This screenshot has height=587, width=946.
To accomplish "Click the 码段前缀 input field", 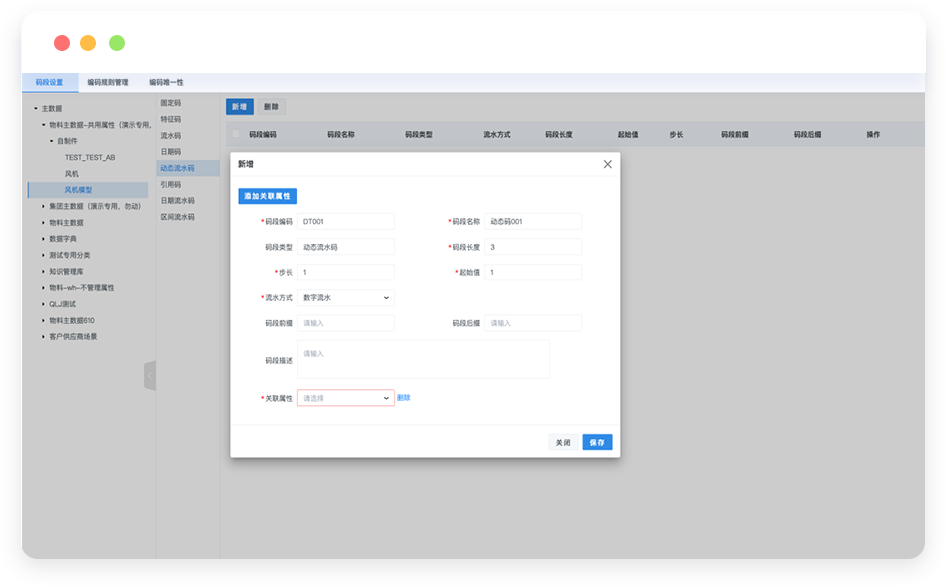I will tap(345, 323).
